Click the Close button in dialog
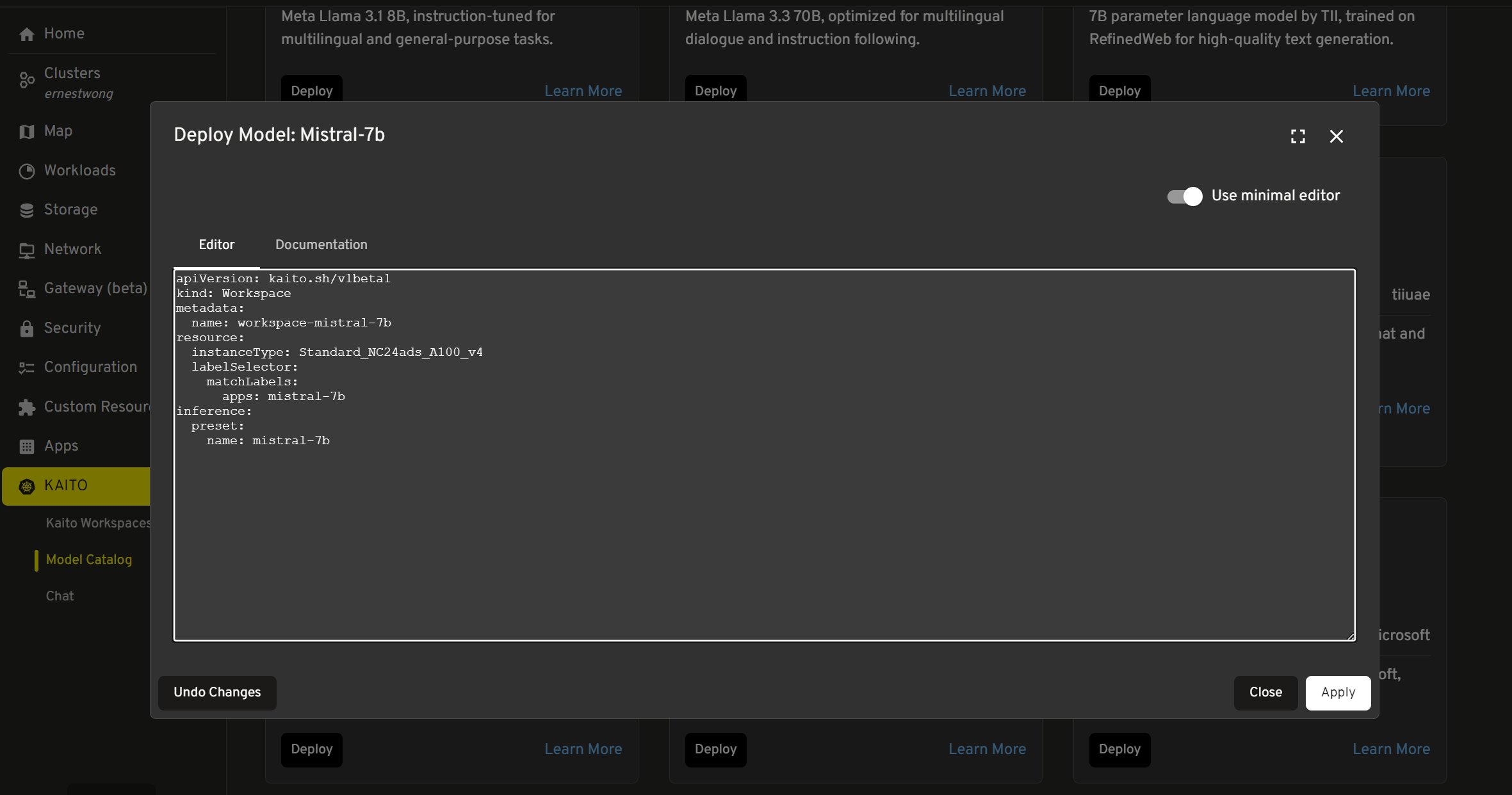Viewport: 1512px width, 795px height. (x=1265, y=693)
